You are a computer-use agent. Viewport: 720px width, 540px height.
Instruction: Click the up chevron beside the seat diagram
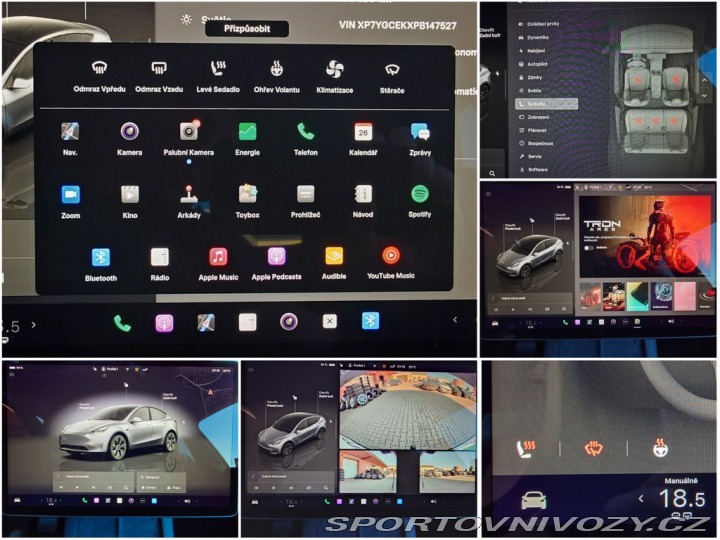tap(704, 80)
